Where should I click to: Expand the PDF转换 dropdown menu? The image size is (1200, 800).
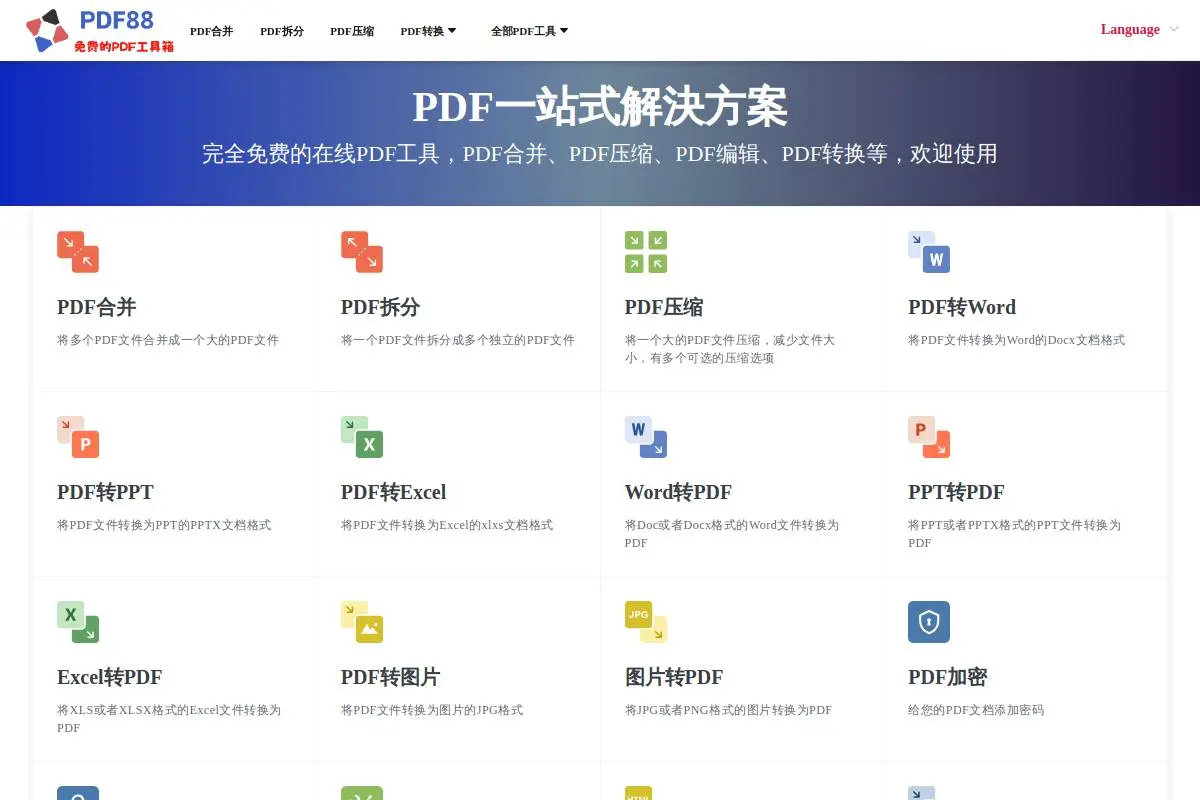pyautogui.click(x=428, y=31)
